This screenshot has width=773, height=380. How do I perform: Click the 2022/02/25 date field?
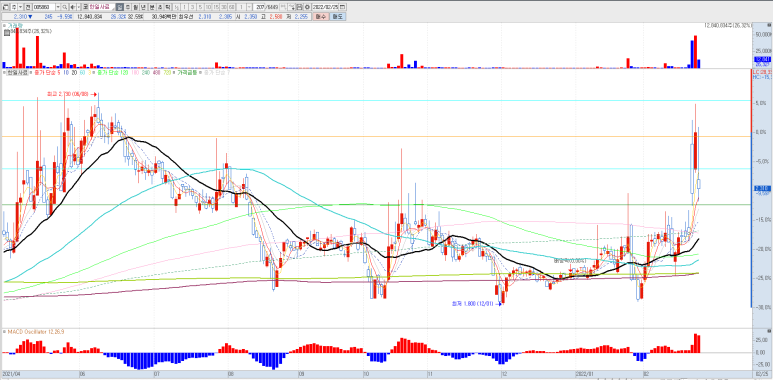point(325,7)
